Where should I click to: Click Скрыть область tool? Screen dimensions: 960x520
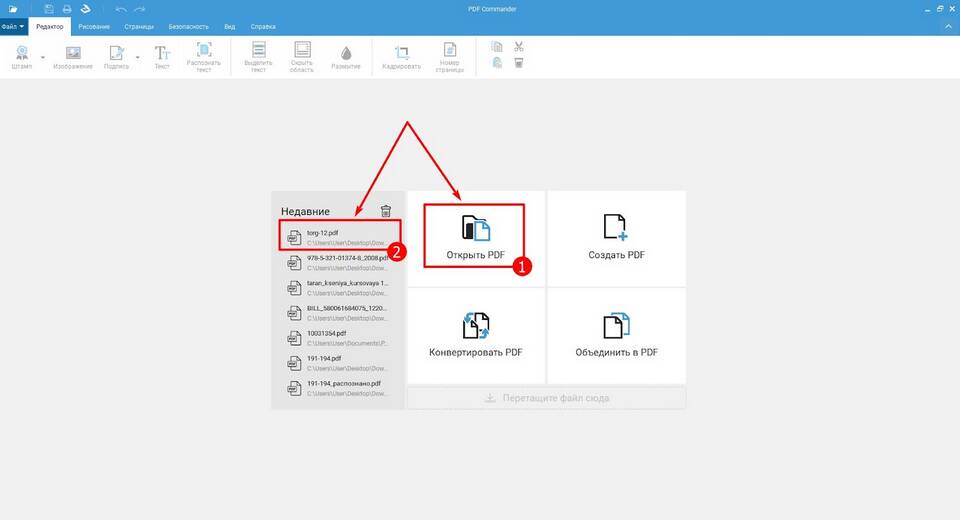[302, 57]
